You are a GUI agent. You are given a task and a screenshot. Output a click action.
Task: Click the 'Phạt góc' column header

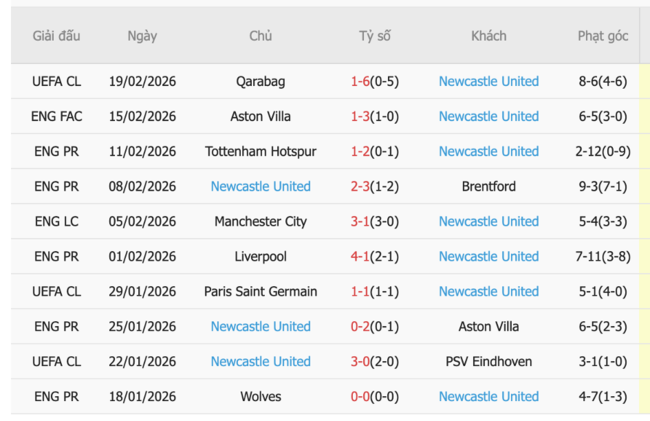[603, 36]
